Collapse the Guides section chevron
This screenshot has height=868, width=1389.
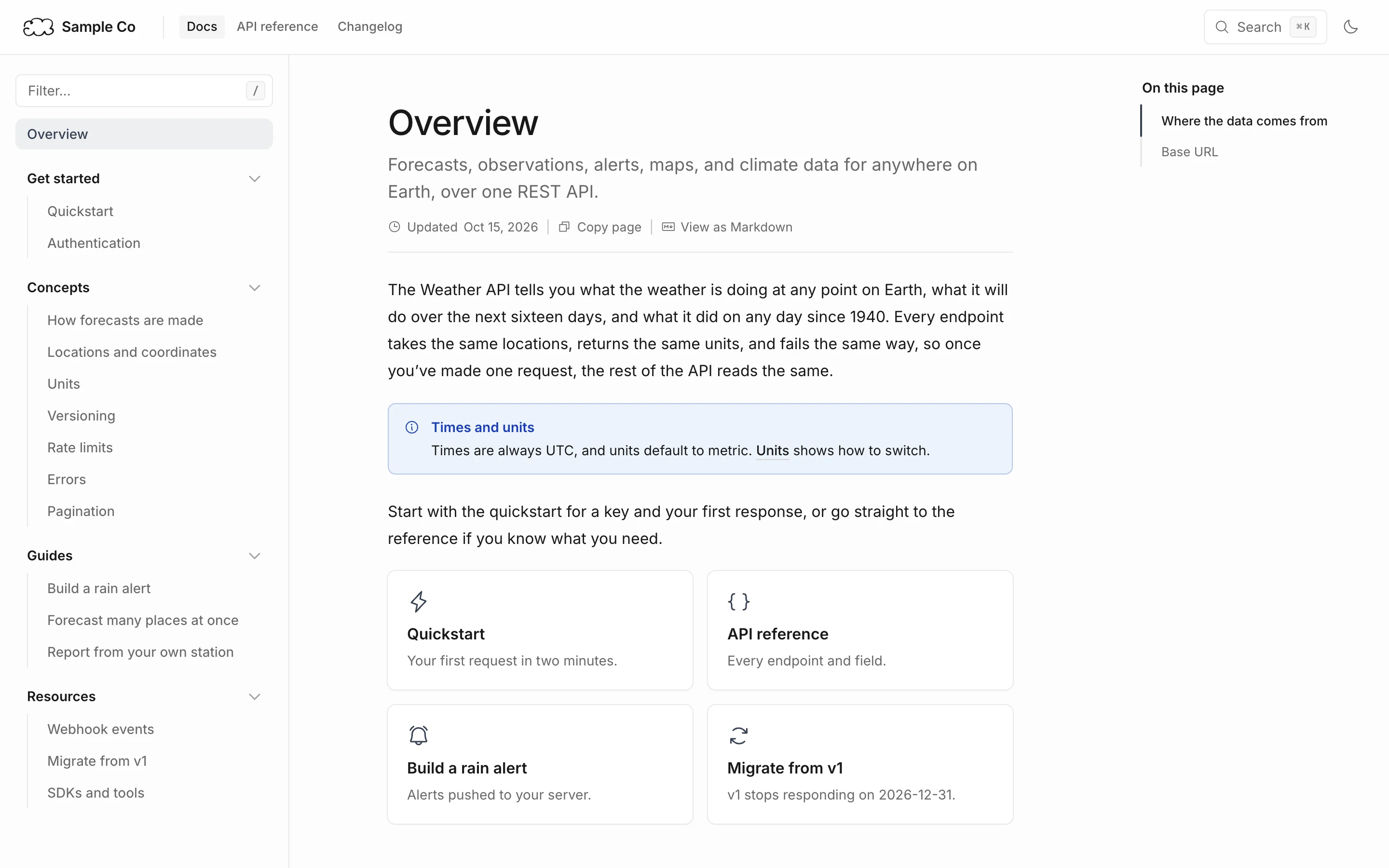pos(254,556)
